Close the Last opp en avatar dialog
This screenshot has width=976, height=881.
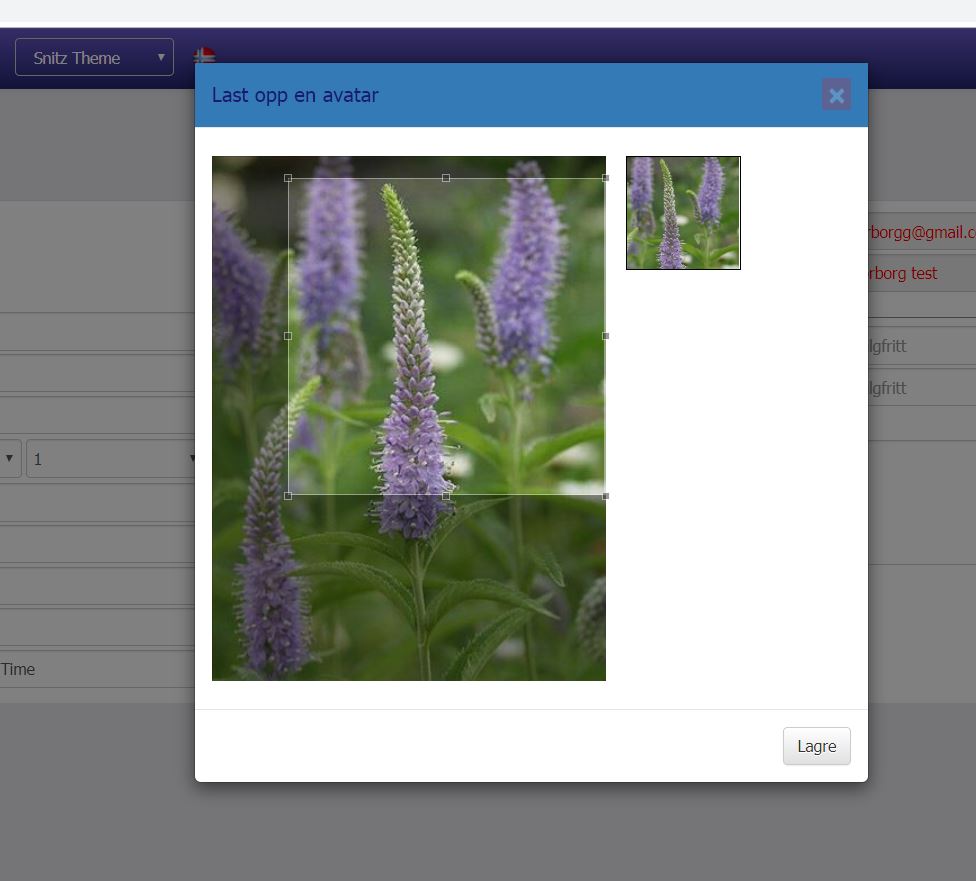836,95
